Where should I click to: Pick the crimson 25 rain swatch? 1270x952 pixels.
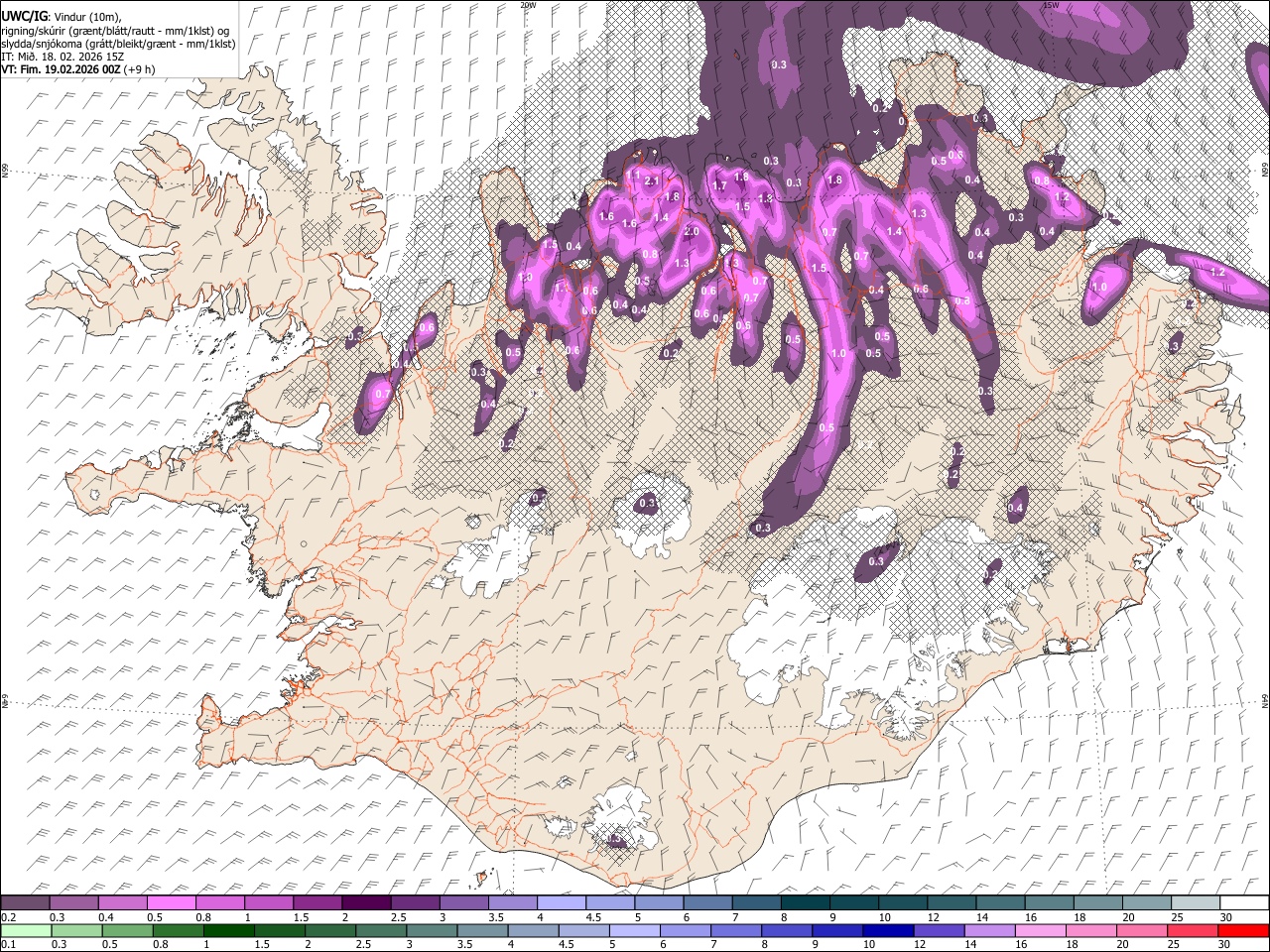click(x=1192, y=930)
